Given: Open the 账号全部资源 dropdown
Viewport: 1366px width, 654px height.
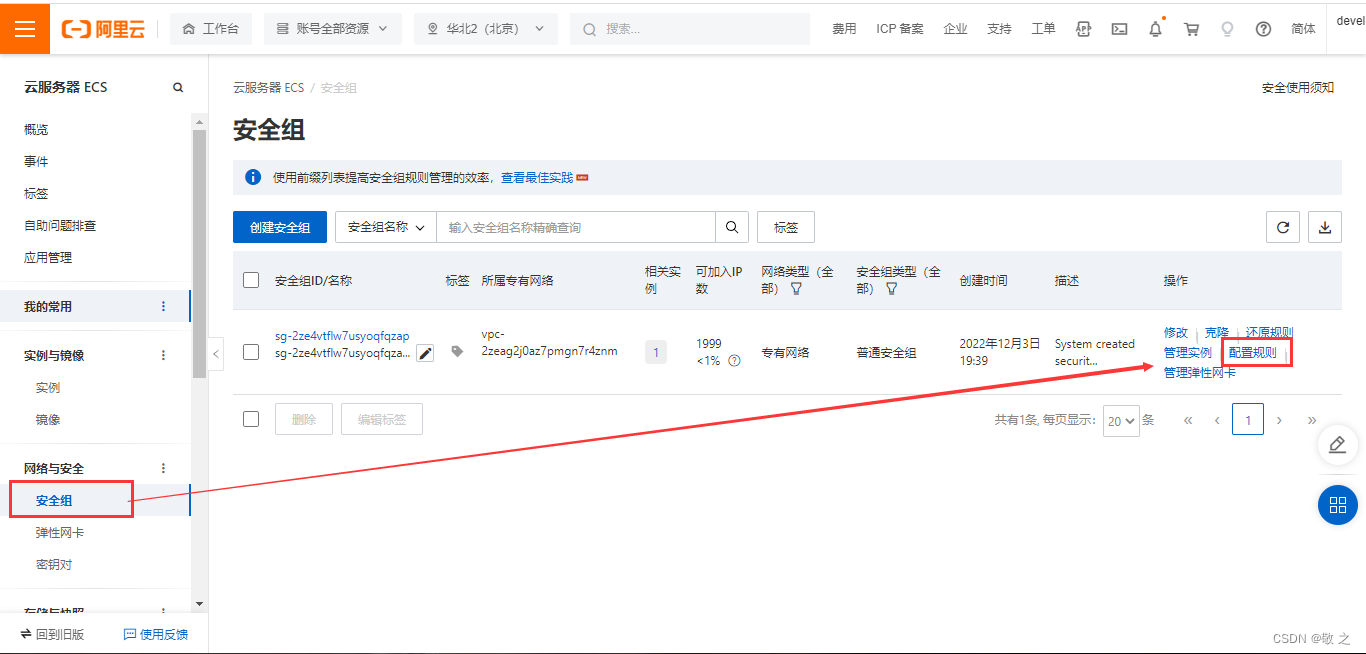Looking at the screenshot, I should pos(332,29).
